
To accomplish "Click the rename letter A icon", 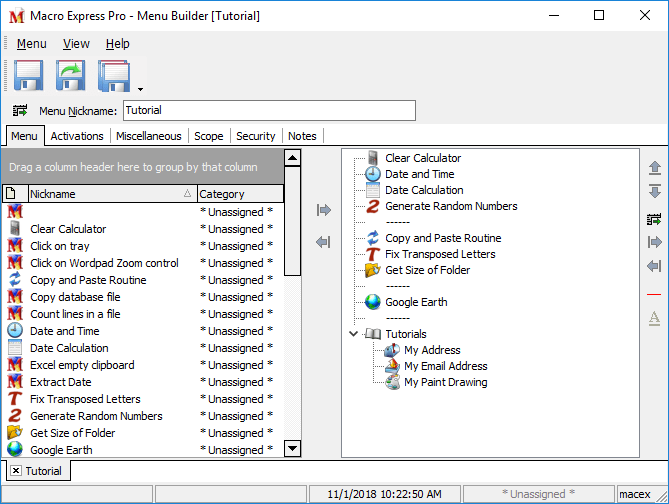I will (654, 318).
